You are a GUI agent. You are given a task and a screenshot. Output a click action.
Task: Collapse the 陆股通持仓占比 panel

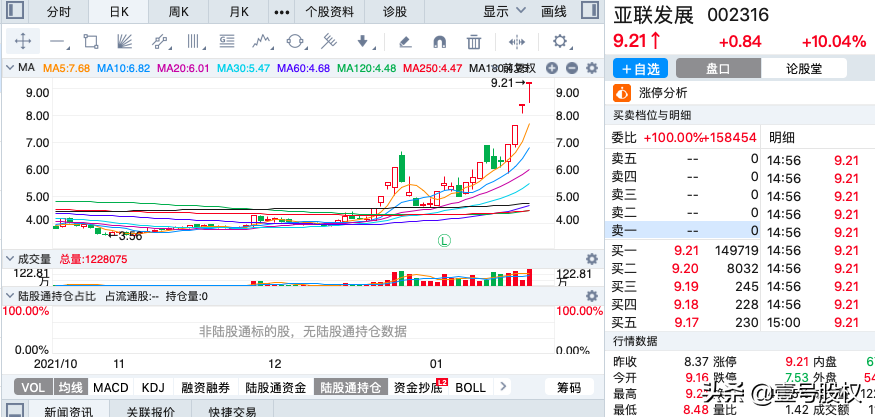pyautogui.click(x=10, y=296)
